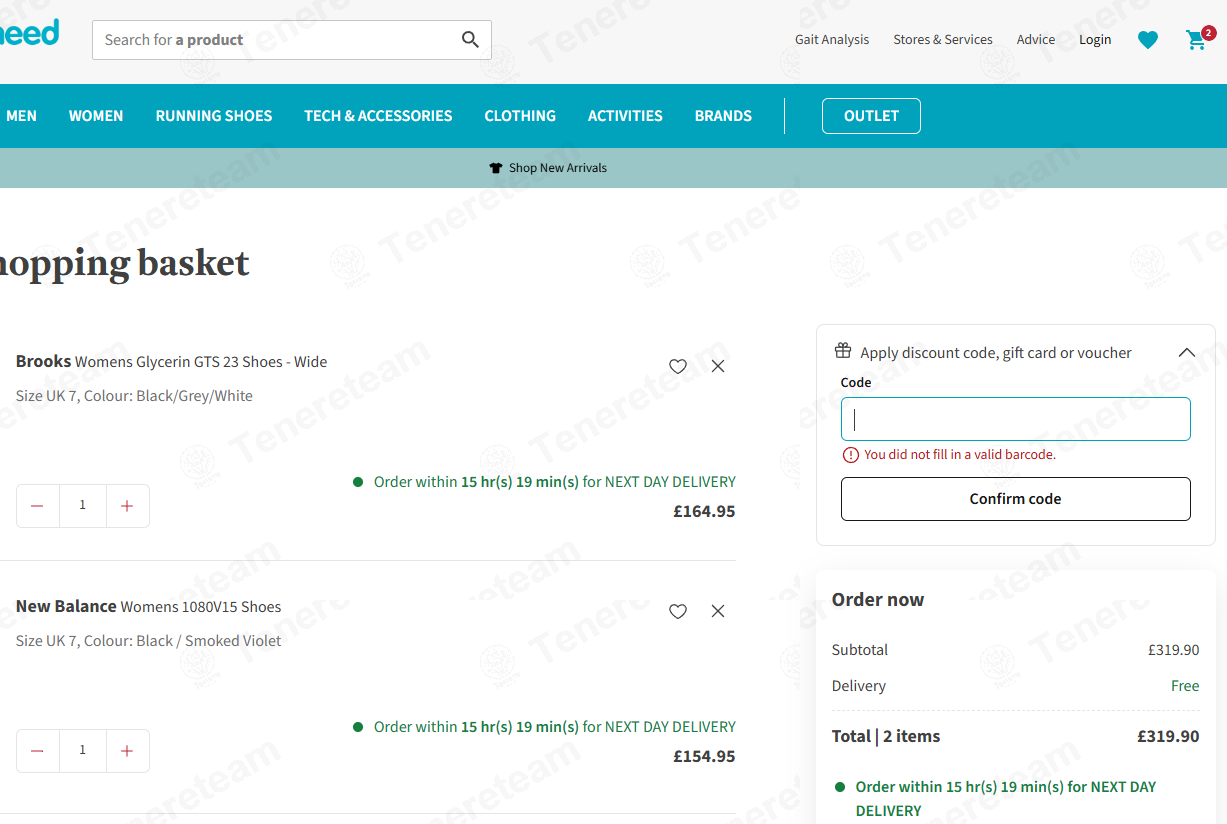Image resolution: width=1227 pixels, height=824 pixels.
Task: Open the RUNNING SHOES menu
Action: coord(214,116)
